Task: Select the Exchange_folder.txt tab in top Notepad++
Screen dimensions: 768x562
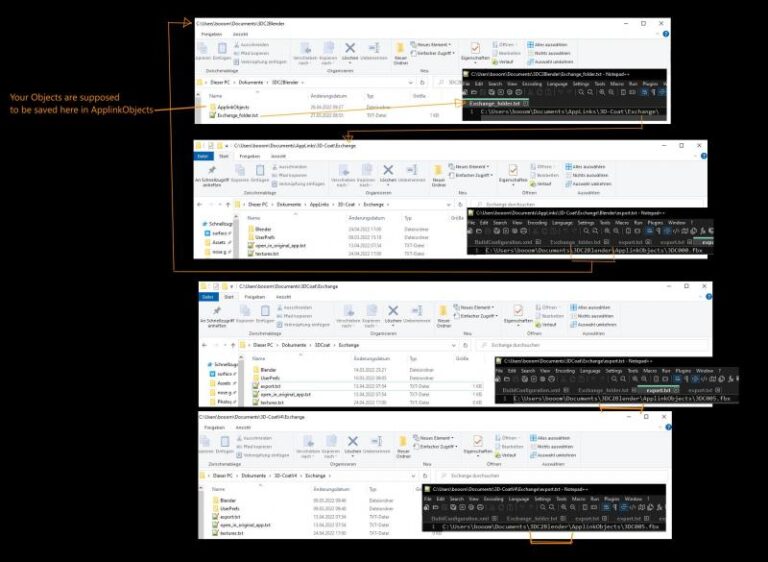Action: [x=496, y=102]
